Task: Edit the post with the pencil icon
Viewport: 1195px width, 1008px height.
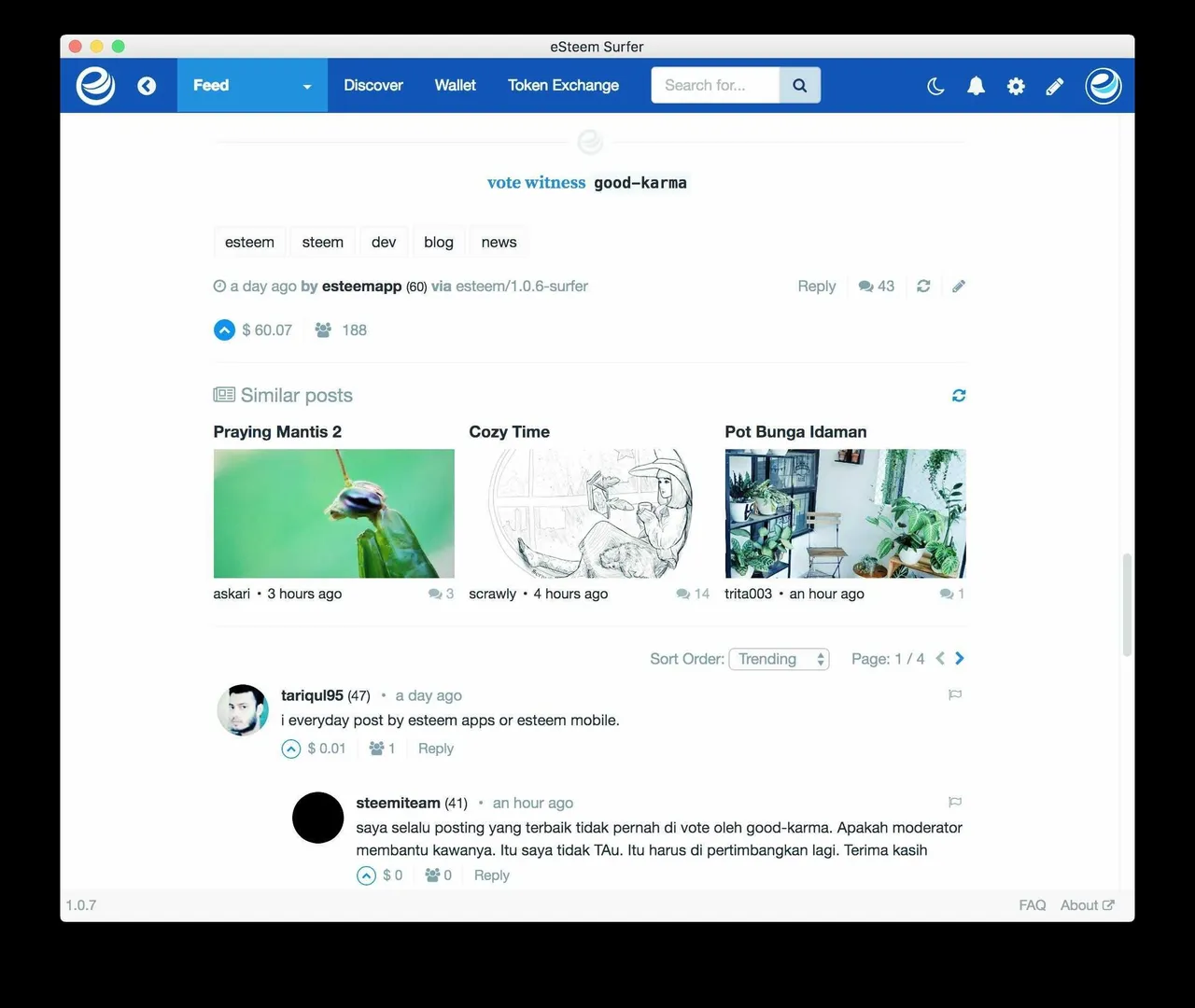Action: pos(958,287)
